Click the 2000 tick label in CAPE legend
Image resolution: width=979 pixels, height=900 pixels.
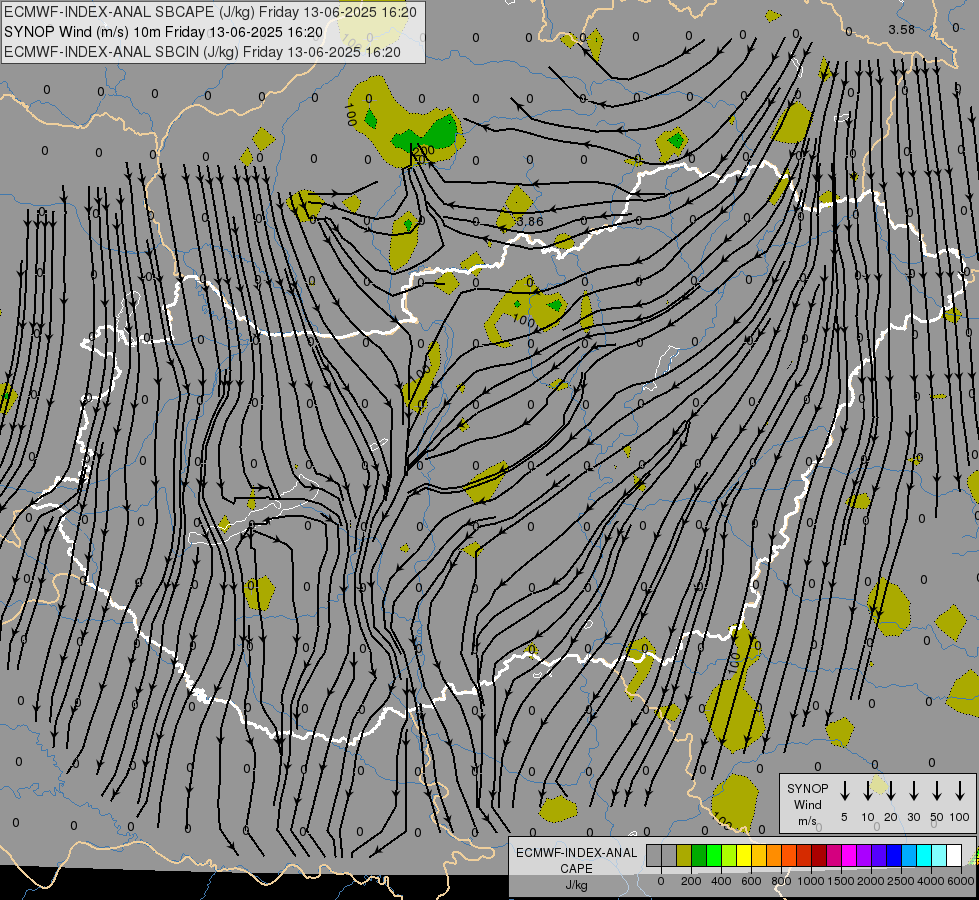[871, 881]
